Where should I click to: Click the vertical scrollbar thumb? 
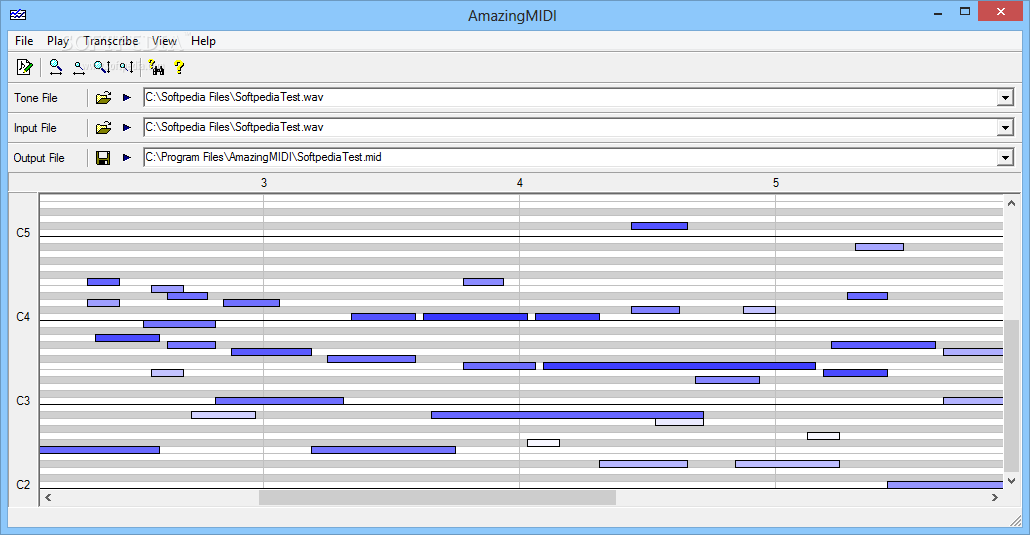click(x=1012, y=396)
